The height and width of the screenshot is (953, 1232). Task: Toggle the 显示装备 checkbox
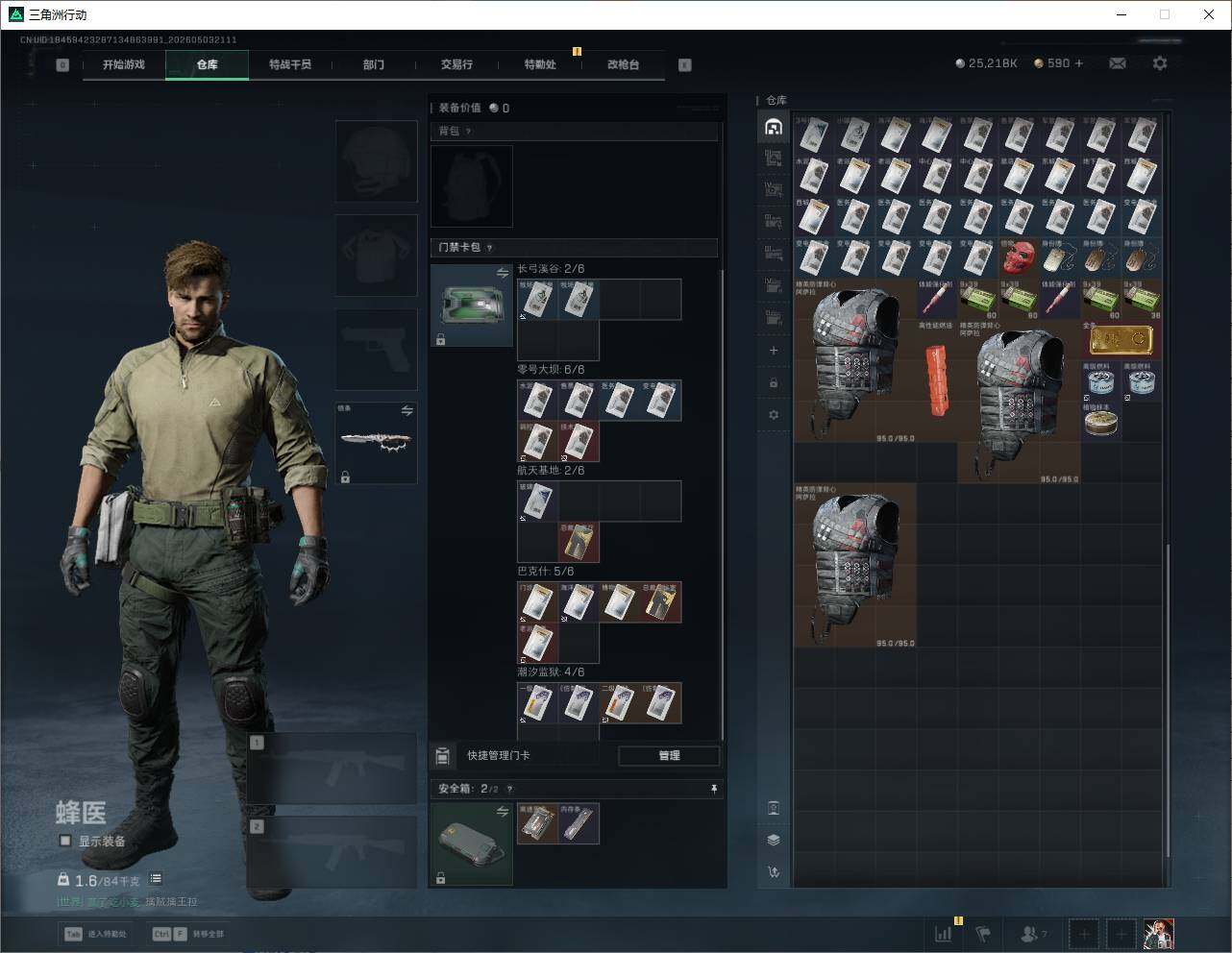point(65,841)
